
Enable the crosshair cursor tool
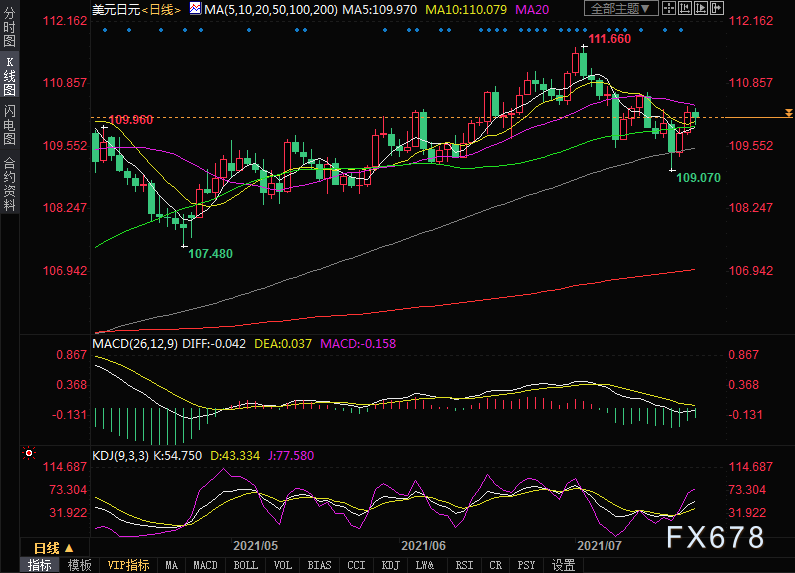click(x=669, y=8)
